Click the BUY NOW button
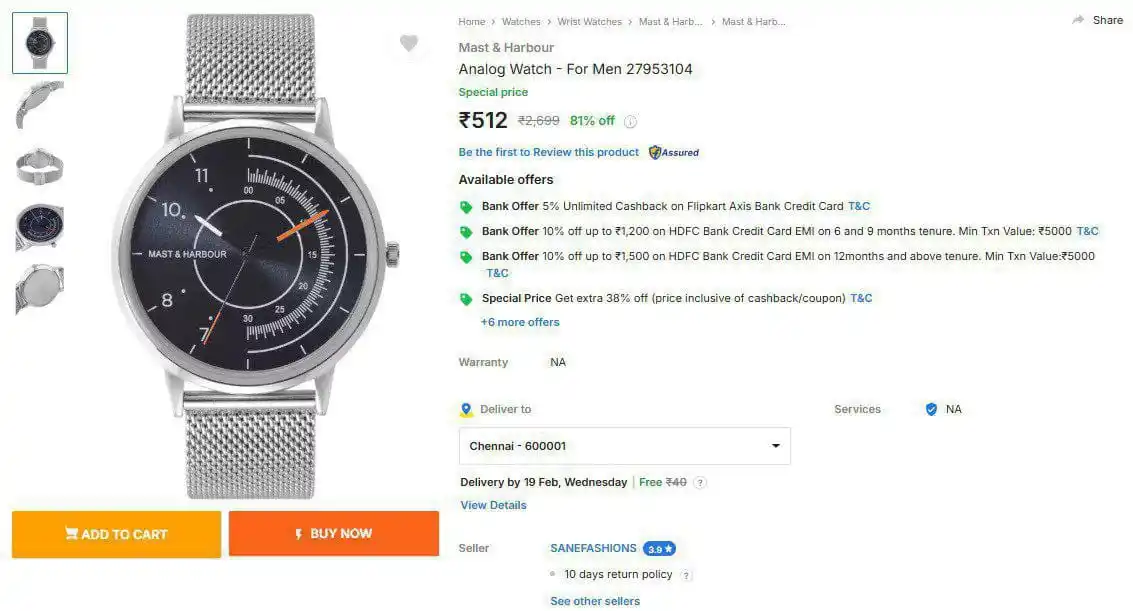The width and height of the screenshot is (1133, 611). click(x=333, y=534)
